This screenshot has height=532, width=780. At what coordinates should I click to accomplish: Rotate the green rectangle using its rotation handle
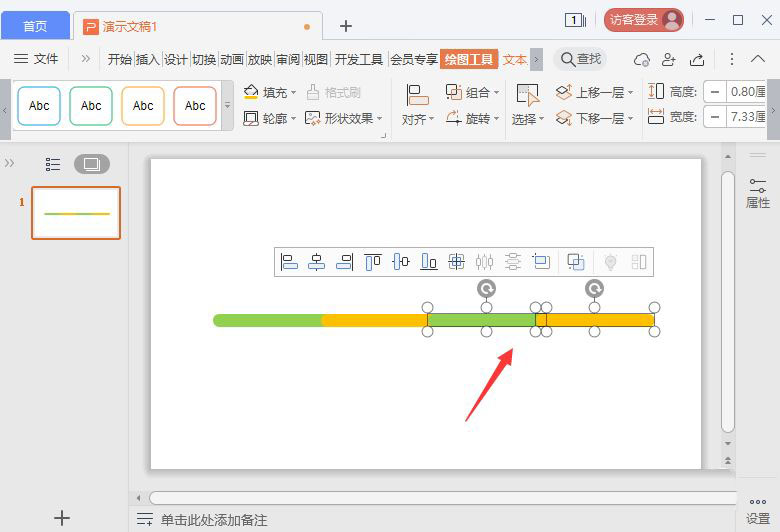coord(486,288)
